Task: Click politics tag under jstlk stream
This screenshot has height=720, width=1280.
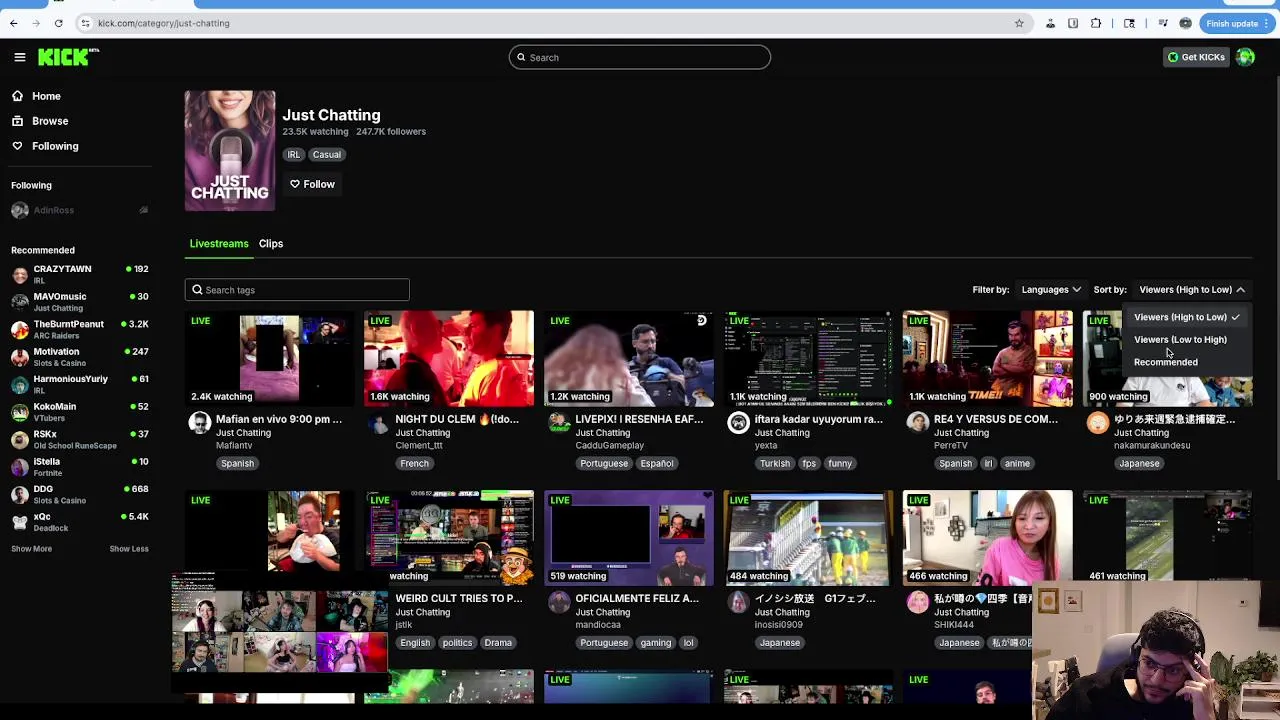Action: (x=457, y=643)
